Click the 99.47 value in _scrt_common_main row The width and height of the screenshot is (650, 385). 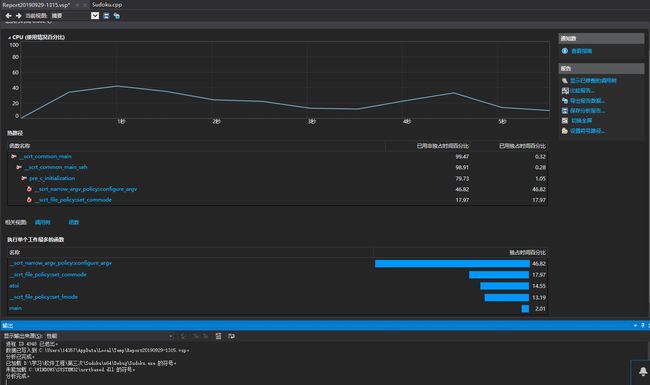coord(462,157)
